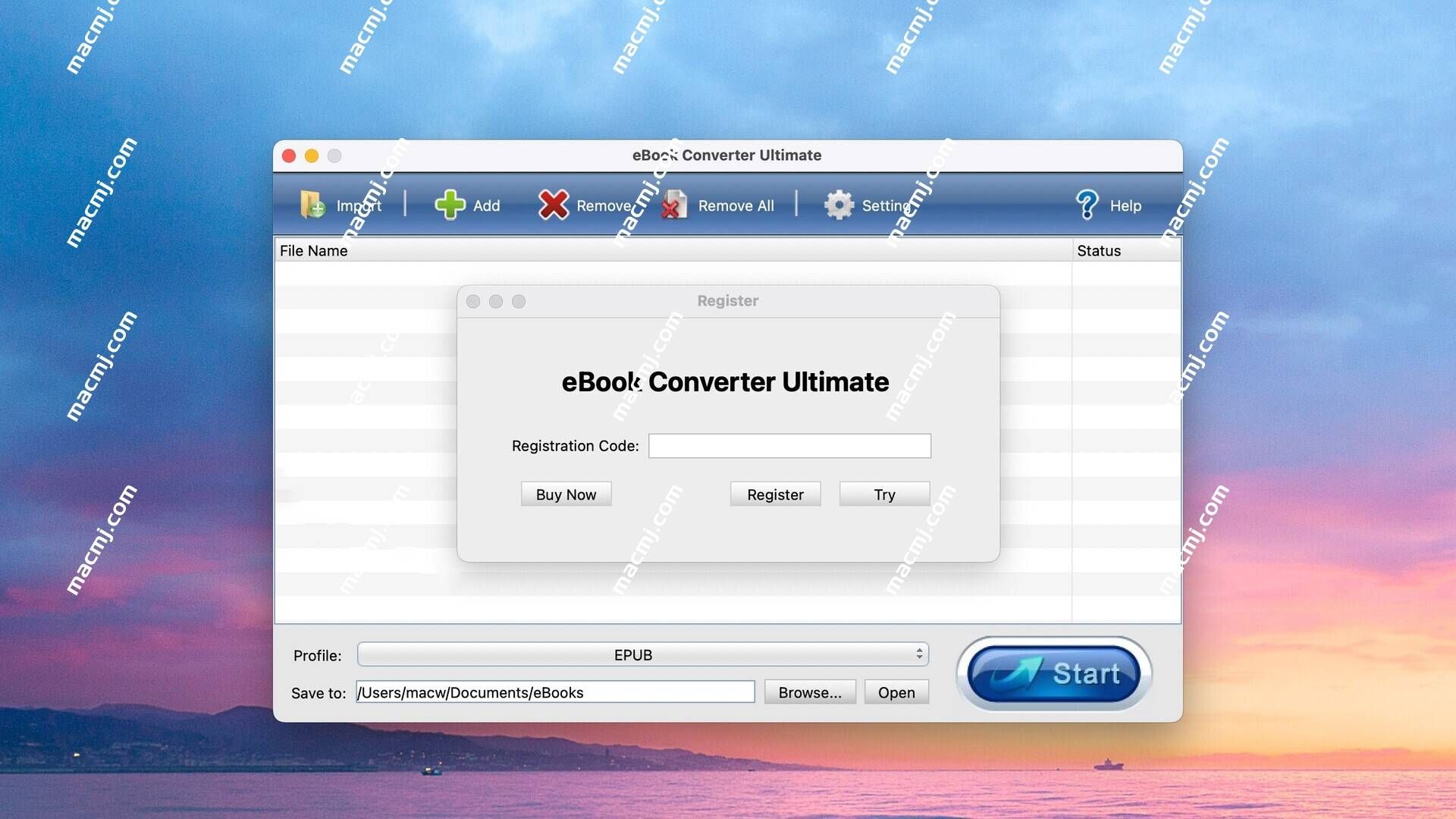Minimize the eBook Converter Ultimate window
Screen dimensions: 1456x819
pyautogui.click(x=312, y=155)
